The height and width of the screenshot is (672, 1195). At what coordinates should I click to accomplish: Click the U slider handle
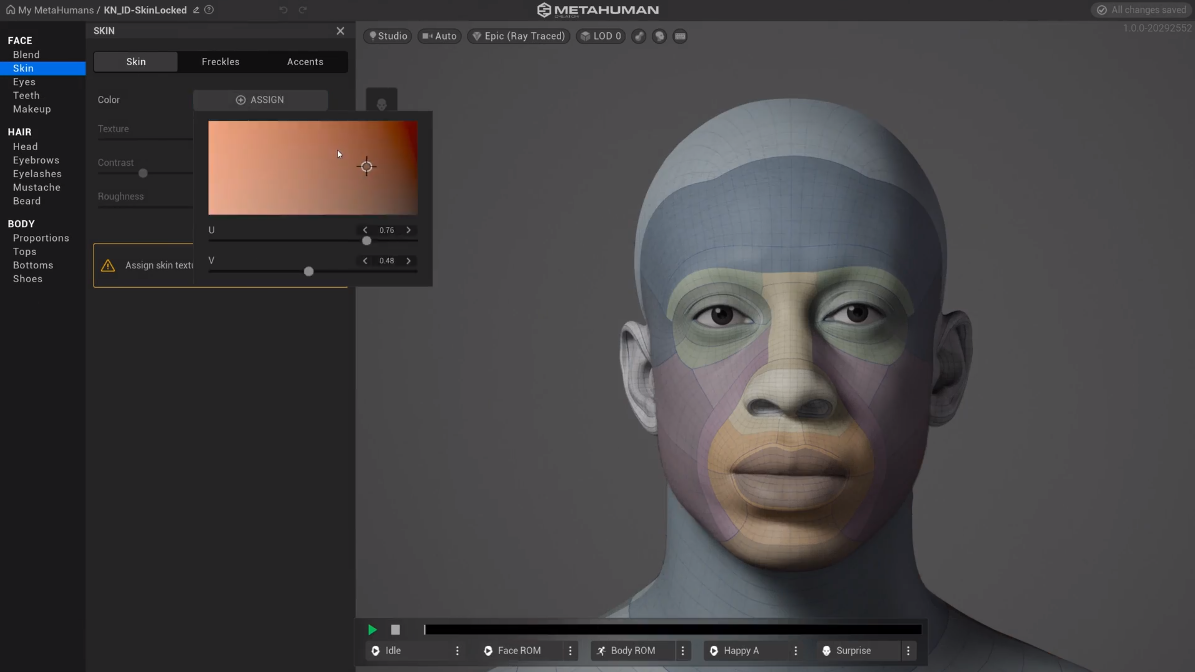tap(367, 241)
